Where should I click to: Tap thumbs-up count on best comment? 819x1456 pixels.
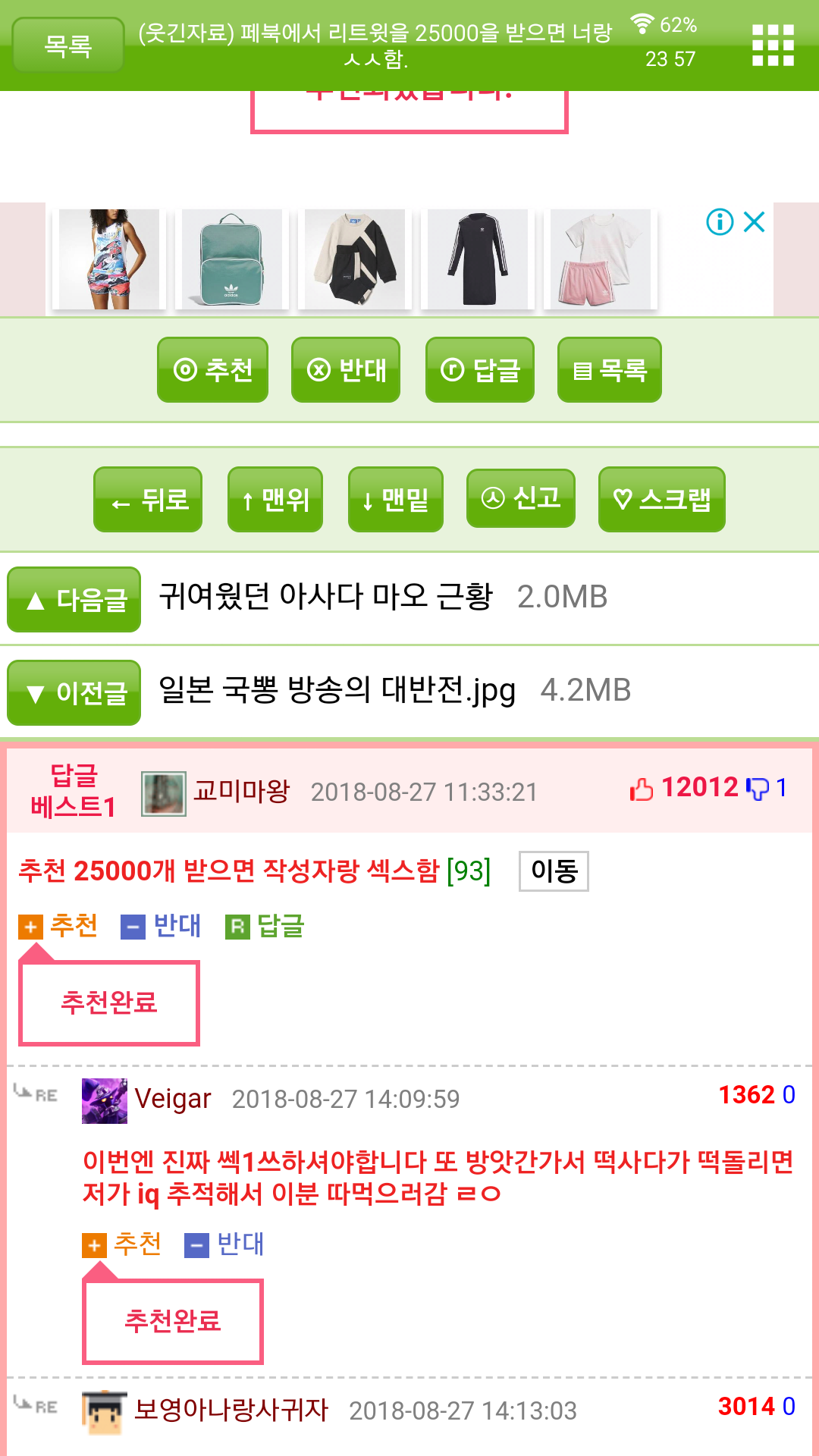[x=683, y=788]
